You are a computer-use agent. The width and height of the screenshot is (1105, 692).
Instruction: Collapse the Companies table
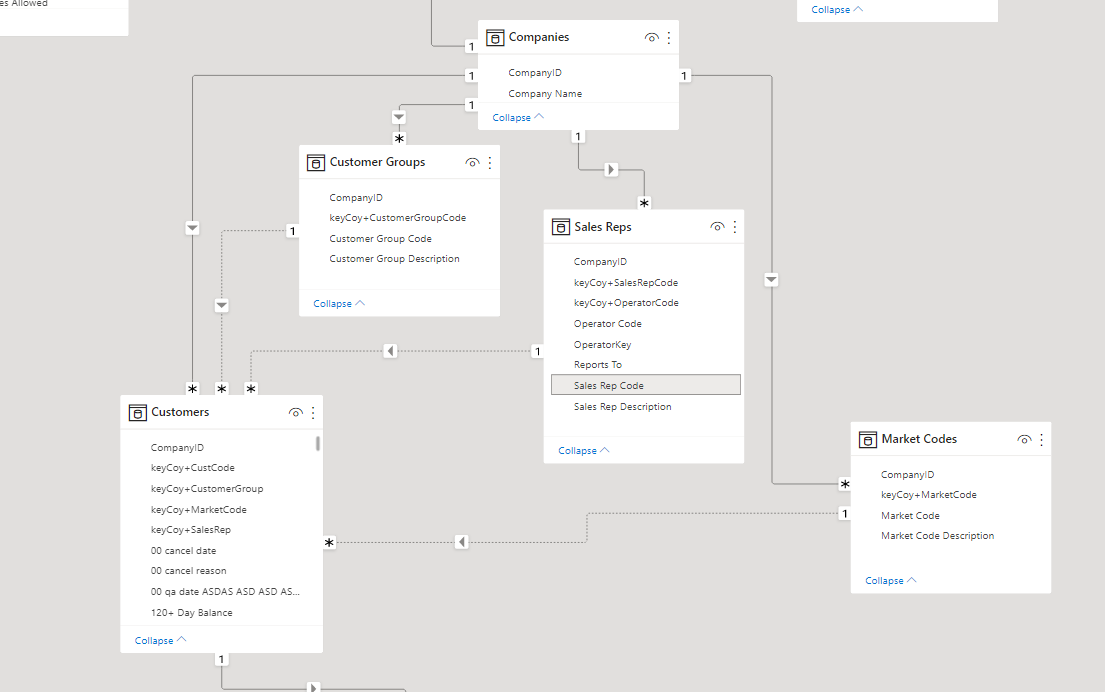(518, 118)
